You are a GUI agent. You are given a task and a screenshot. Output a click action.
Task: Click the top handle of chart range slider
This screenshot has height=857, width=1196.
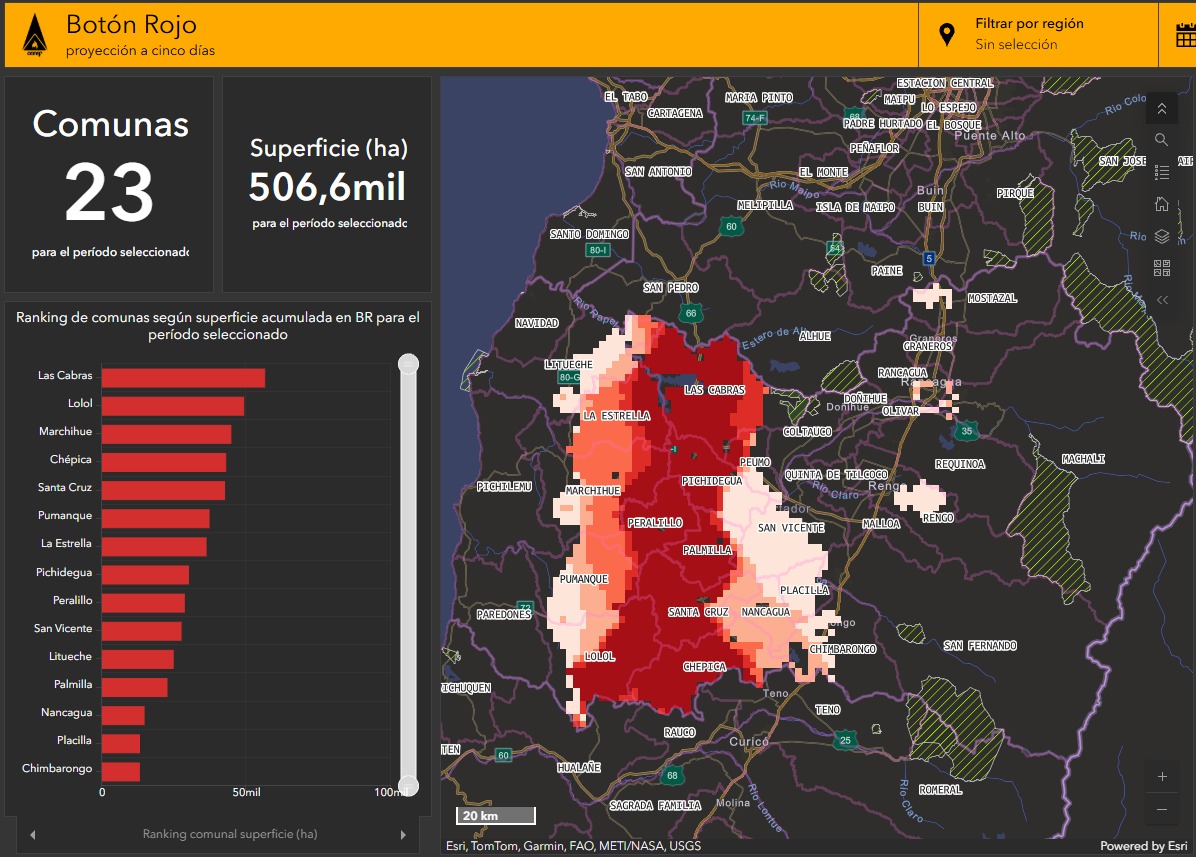[x=408, y=364]
